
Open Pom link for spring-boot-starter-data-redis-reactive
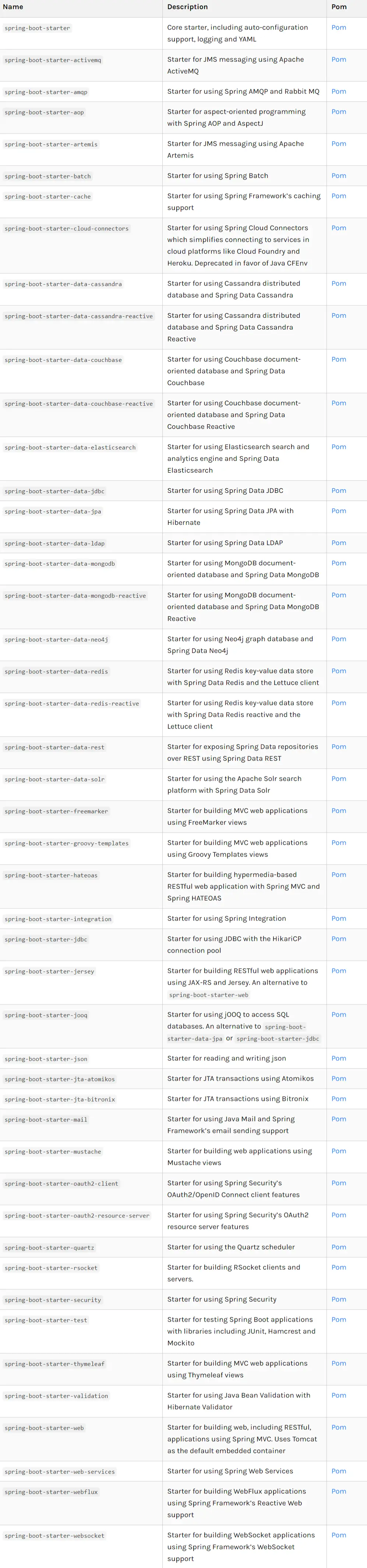pos(338,703)
